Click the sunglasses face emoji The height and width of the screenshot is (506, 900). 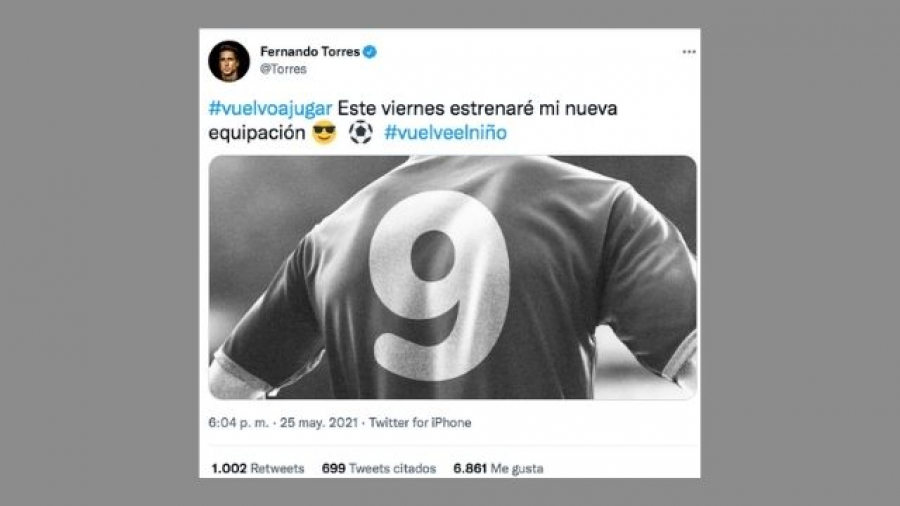[324, 133]
